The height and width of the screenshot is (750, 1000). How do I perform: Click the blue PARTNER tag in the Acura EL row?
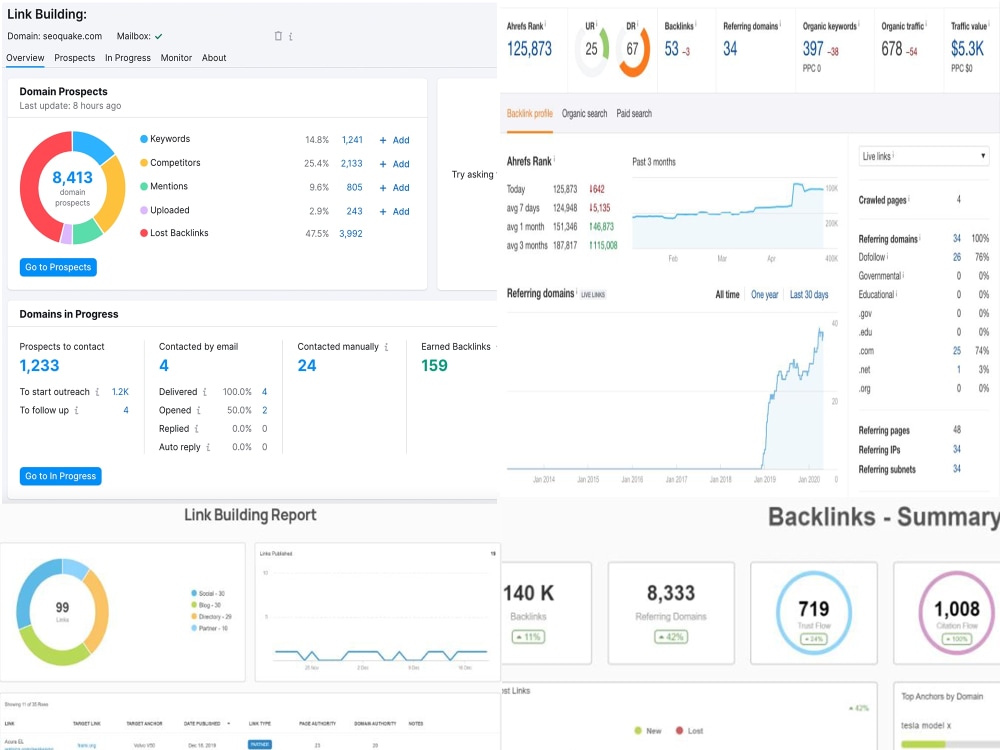tap(260, 744)
